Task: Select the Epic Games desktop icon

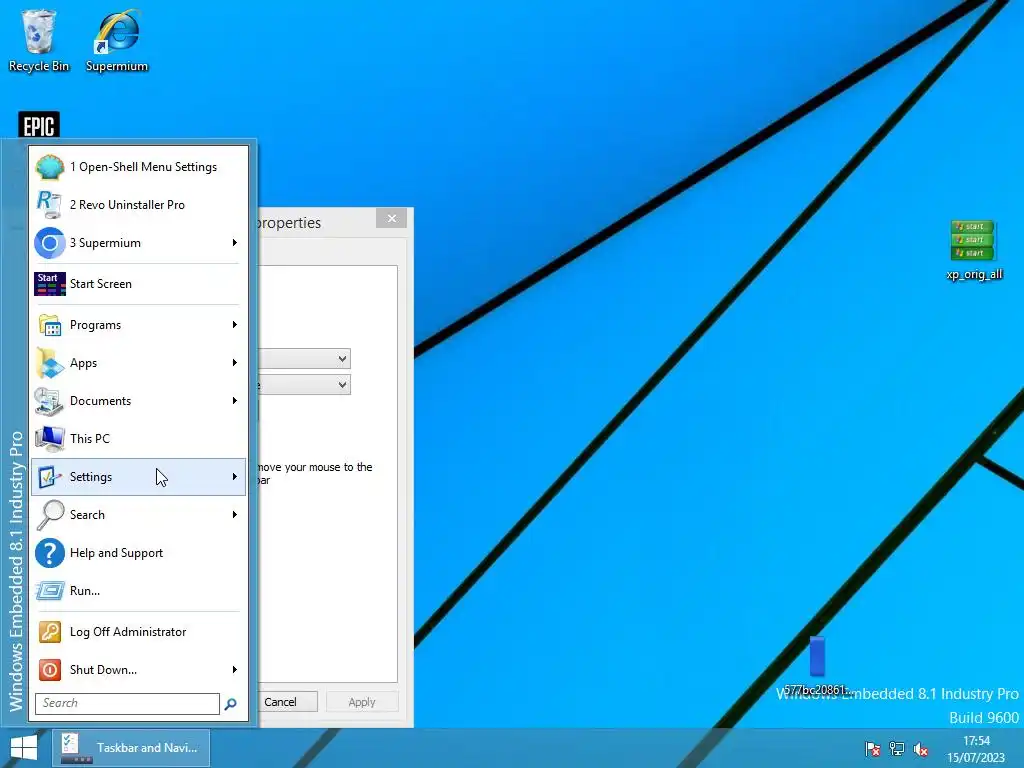Action: (39, 125)
